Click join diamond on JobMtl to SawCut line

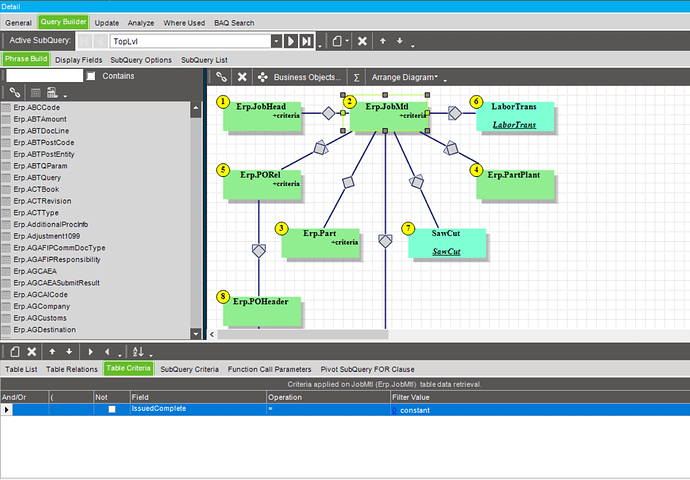coord(417,181)
